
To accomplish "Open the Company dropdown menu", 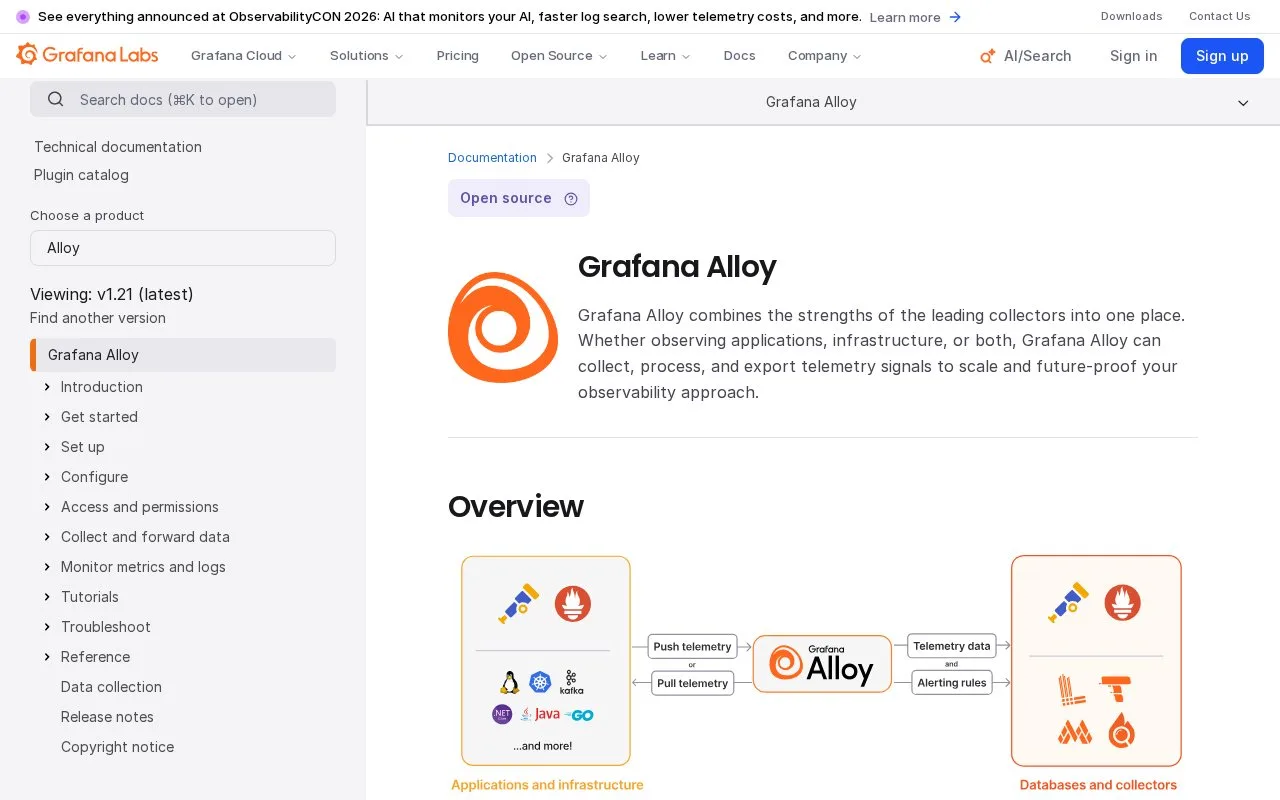I will (x=825, y=56).
